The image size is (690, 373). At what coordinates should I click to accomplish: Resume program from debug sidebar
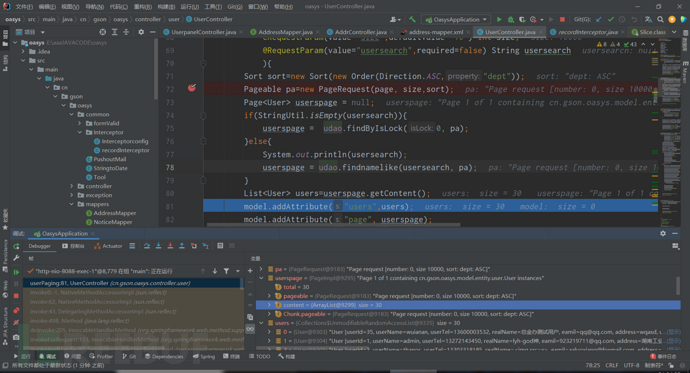(16, 272)
